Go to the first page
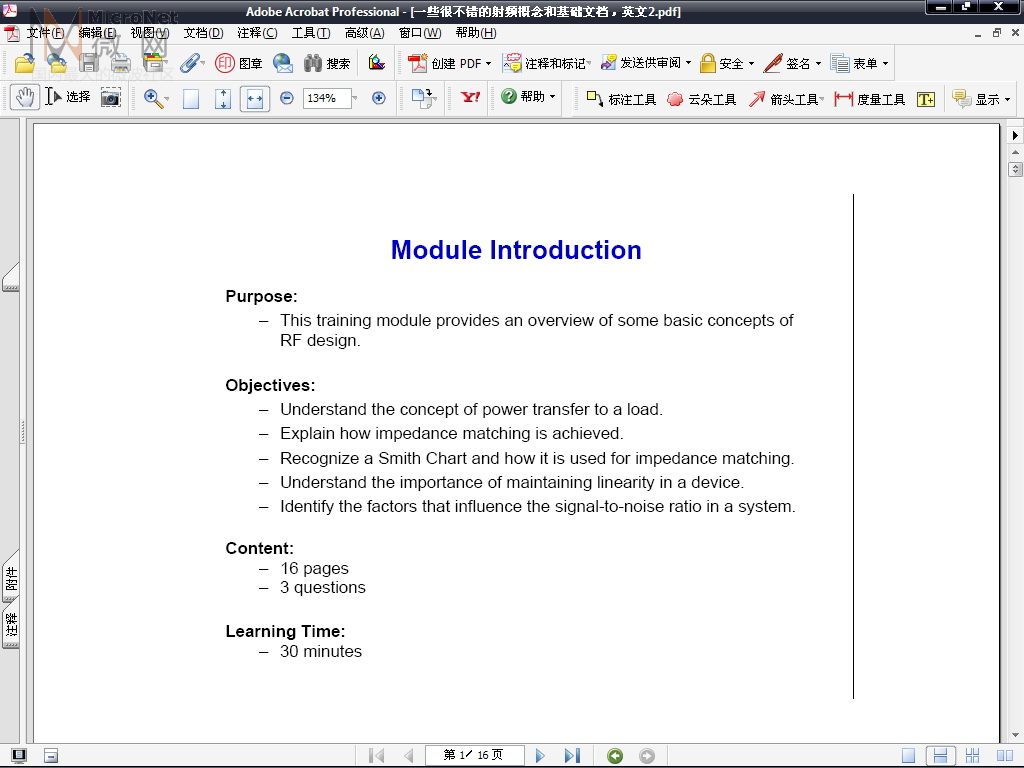This screenshot has height=768, width=1024. point(377,756)
